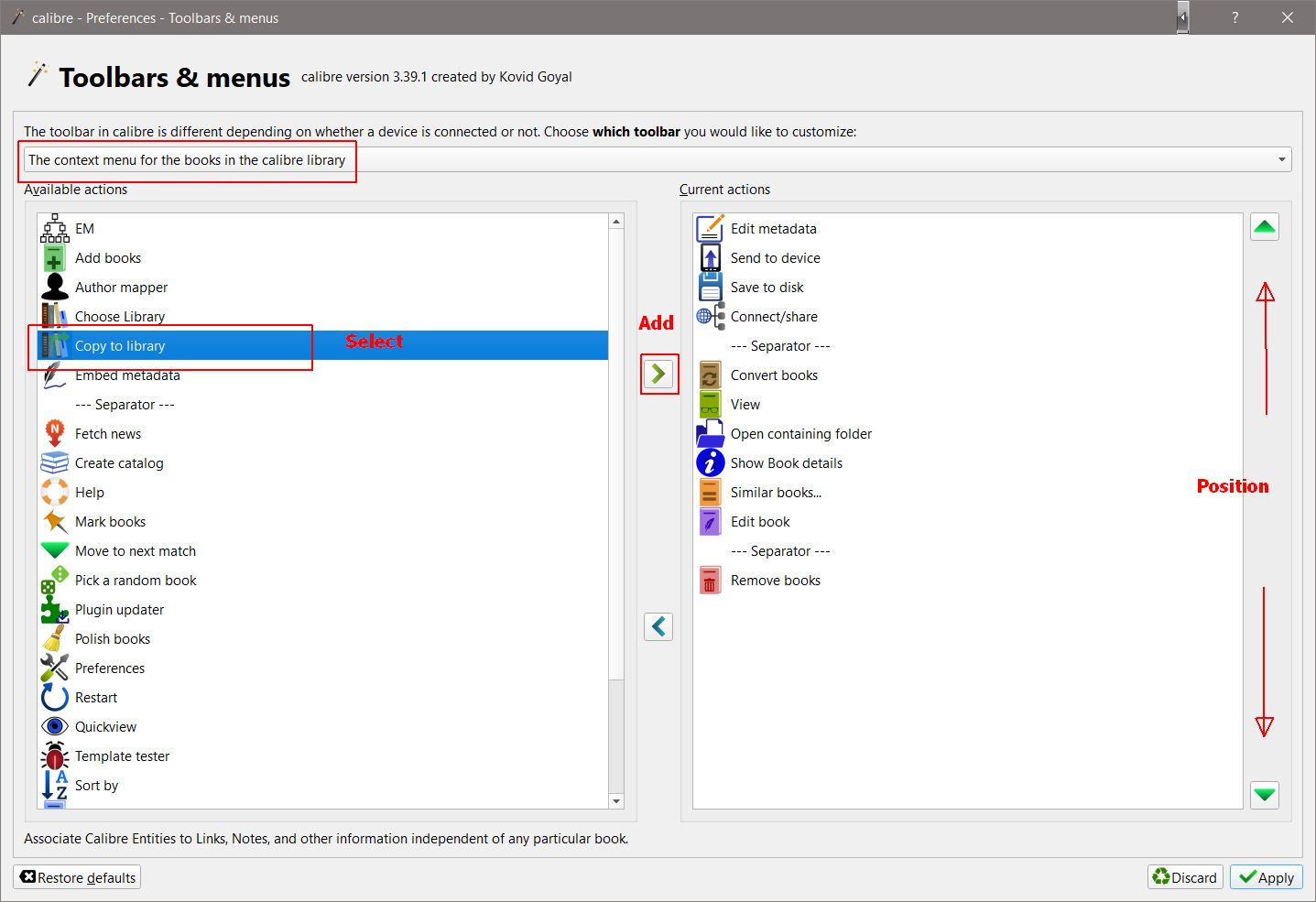Select "Template tester" text in Available actions
The width and height of the screenshot is (1316, 902).
122,755
